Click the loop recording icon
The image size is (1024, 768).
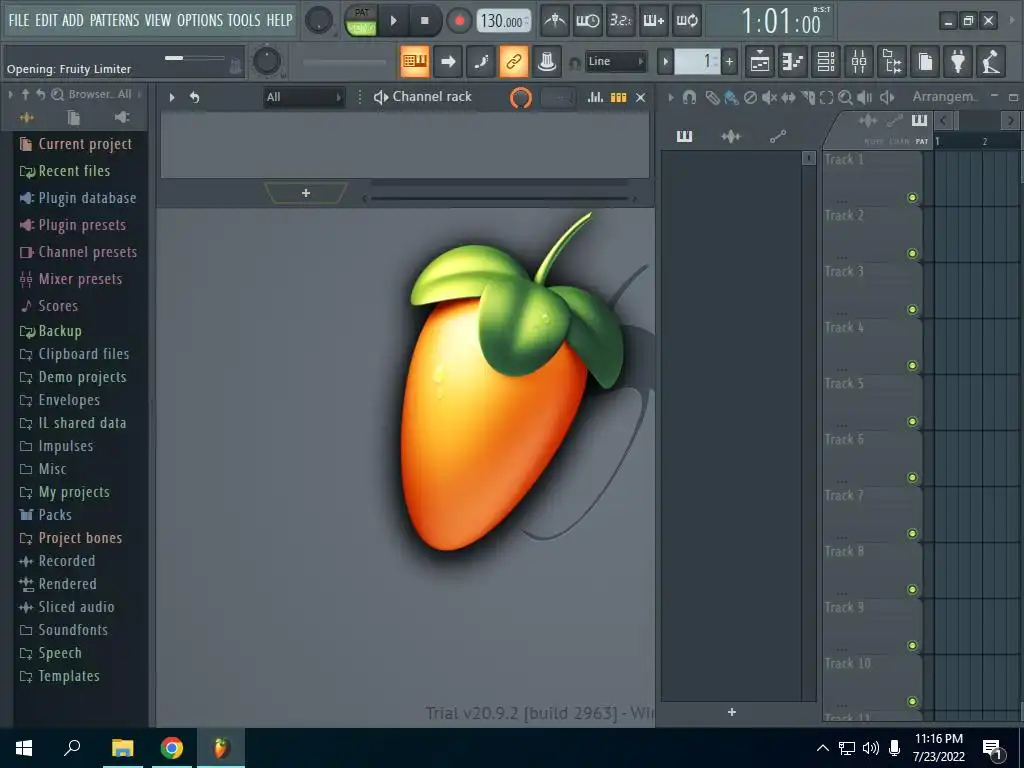point(686,21)
